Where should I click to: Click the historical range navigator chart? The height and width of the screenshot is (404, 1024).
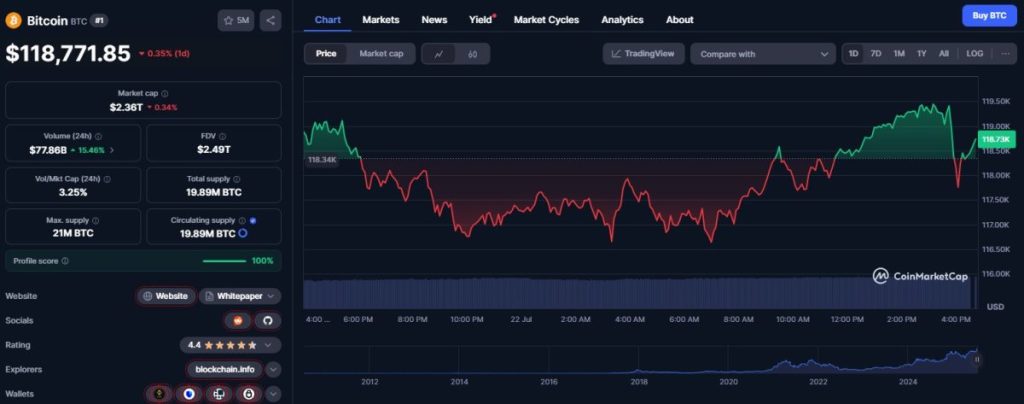pos(640,359)
